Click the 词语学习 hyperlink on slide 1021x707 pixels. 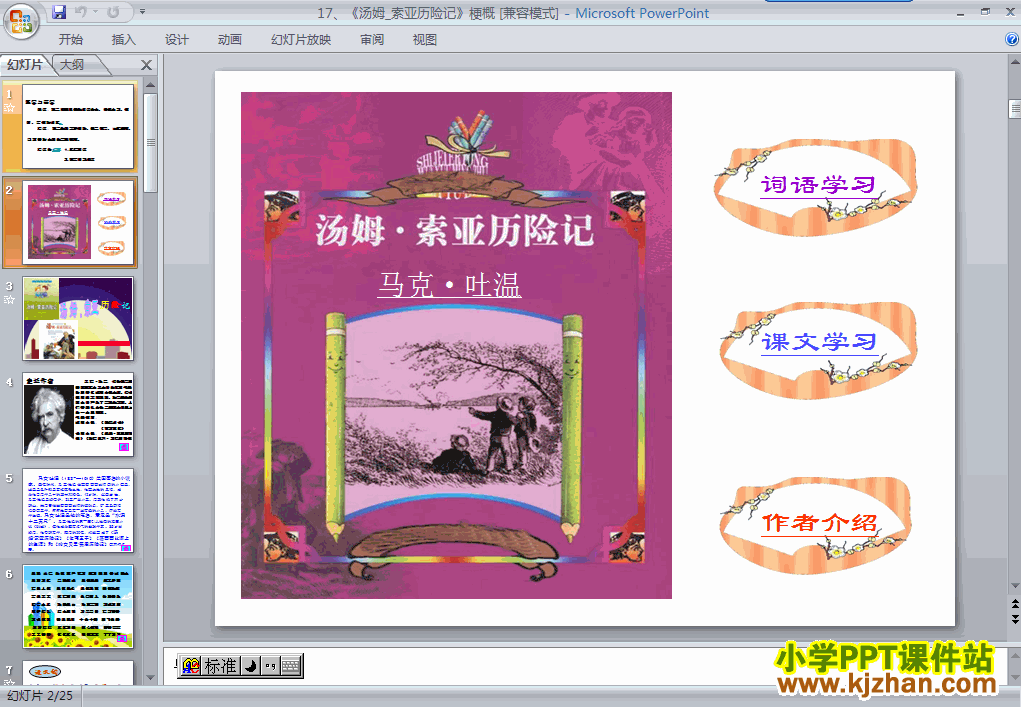[x=818, y=186]
